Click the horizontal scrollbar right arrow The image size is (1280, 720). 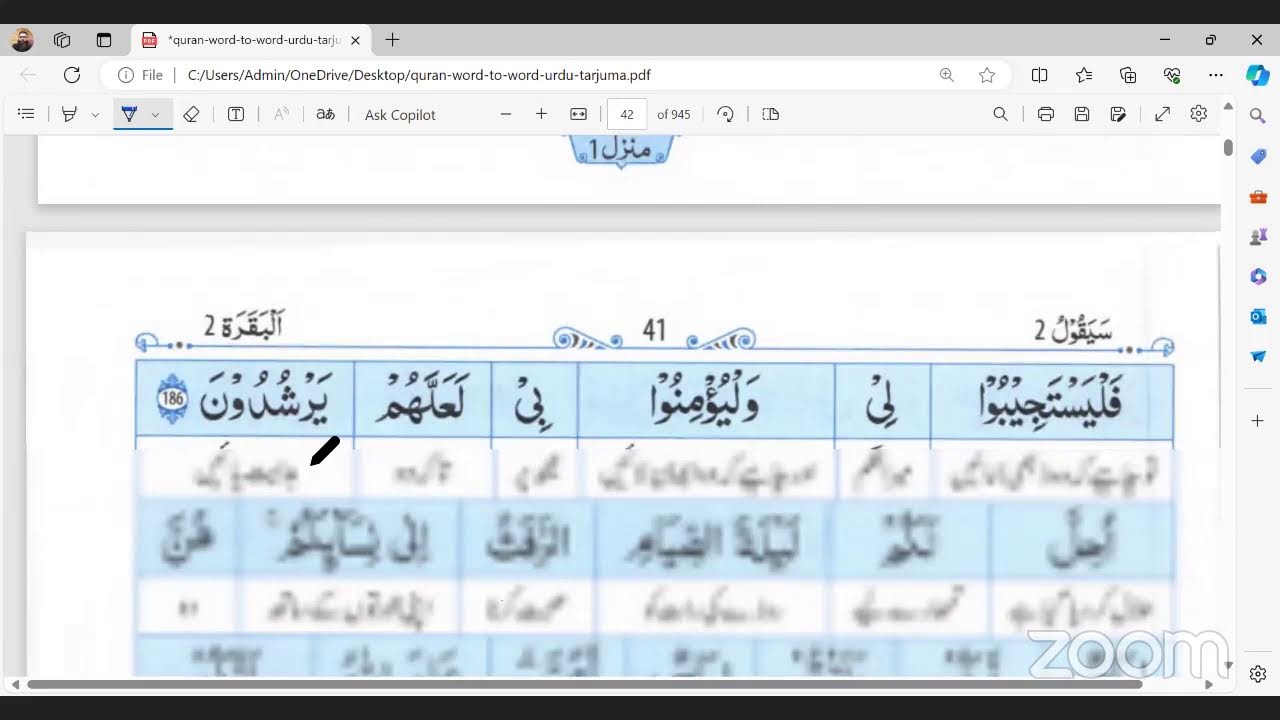1208,685
